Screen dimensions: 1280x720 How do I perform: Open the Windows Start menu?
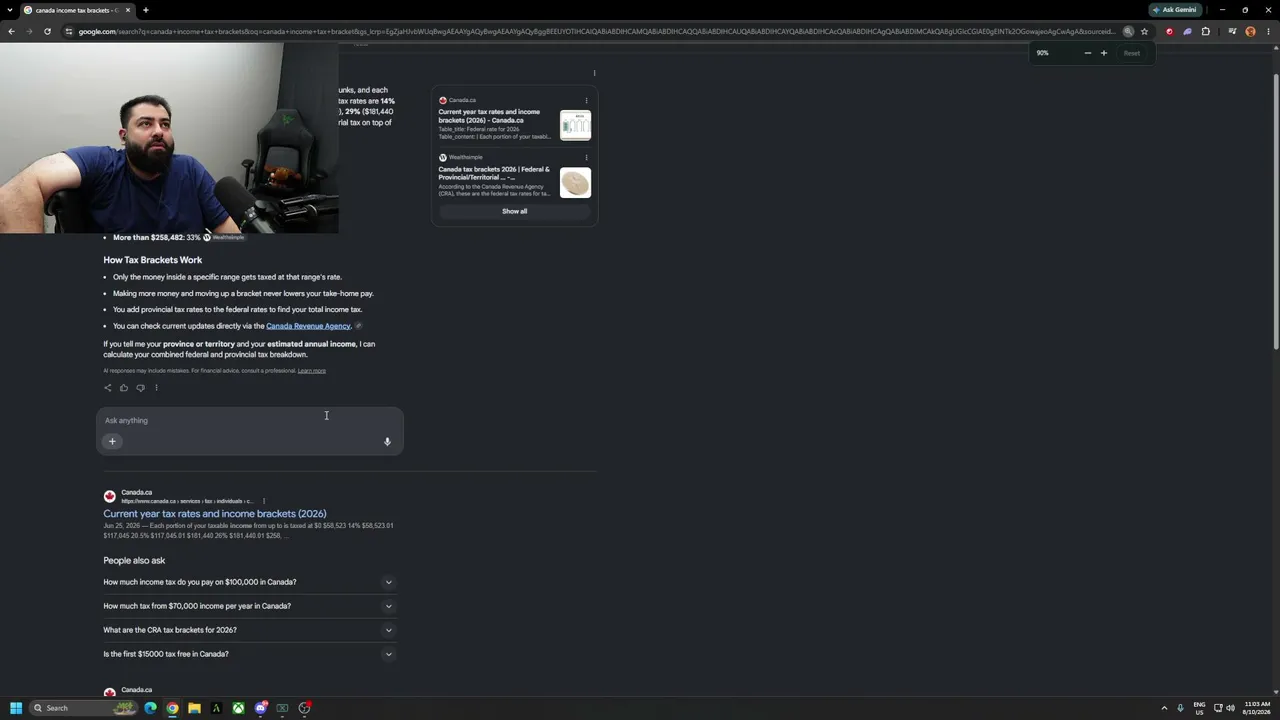(16, 708)
